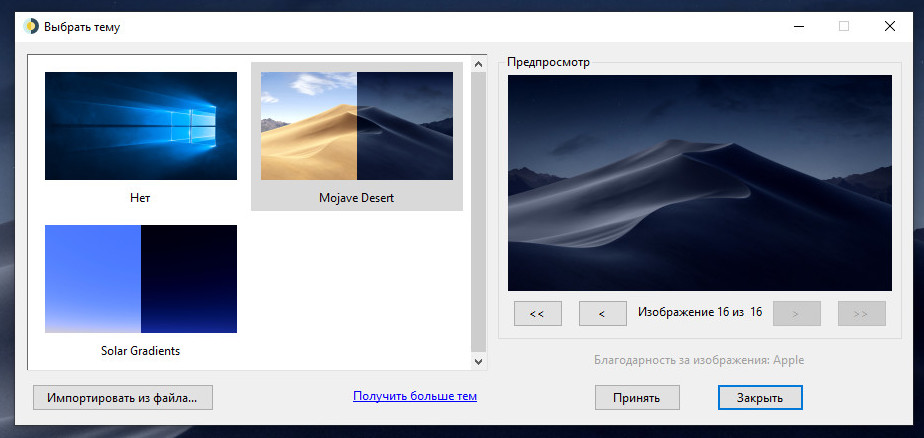This screenshot has width=924, height=438.
Task: Click the "Закрыть" button
Action: (760, 397)
